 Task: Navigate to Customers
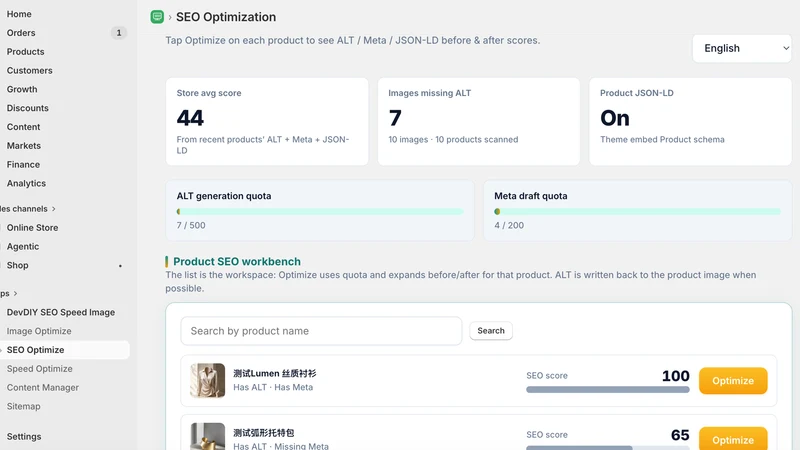(30, 70)
